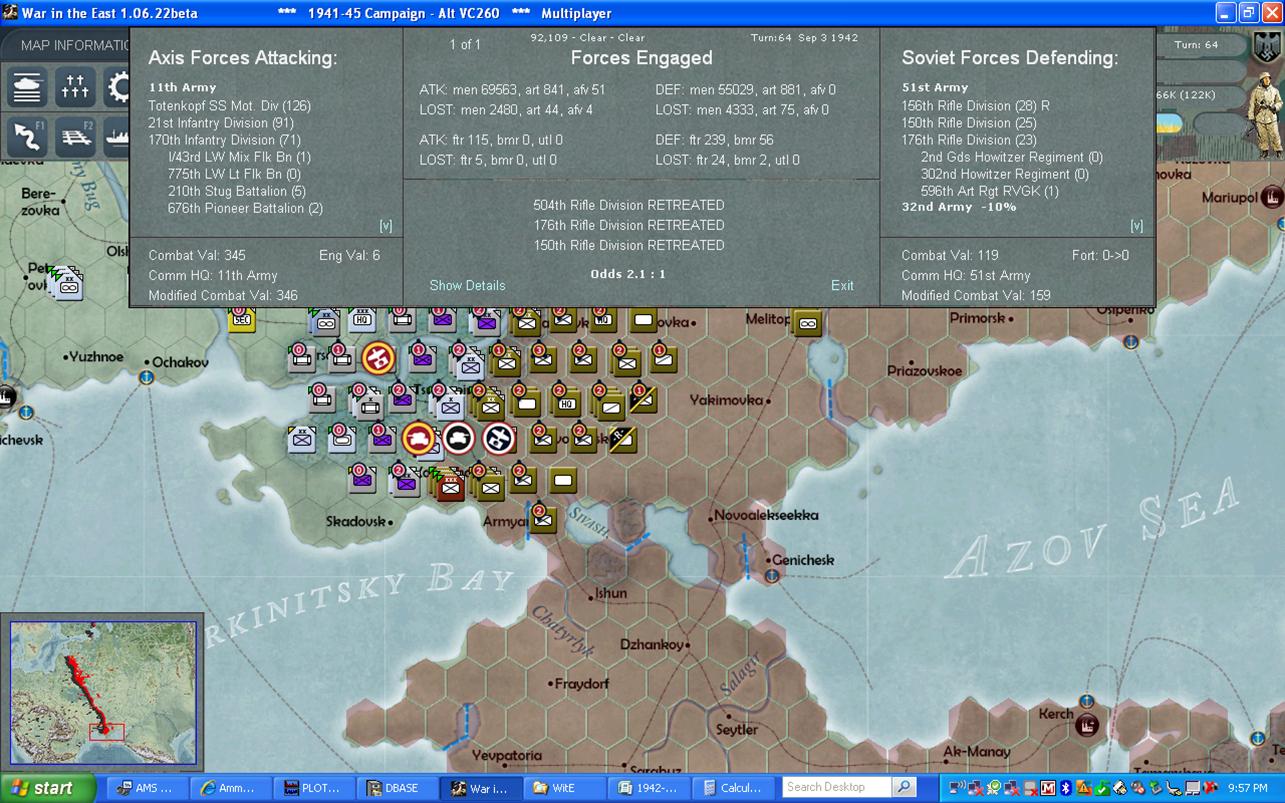Open the Windows Start menu
This screenshot has height=803, width=1285.
47,788
